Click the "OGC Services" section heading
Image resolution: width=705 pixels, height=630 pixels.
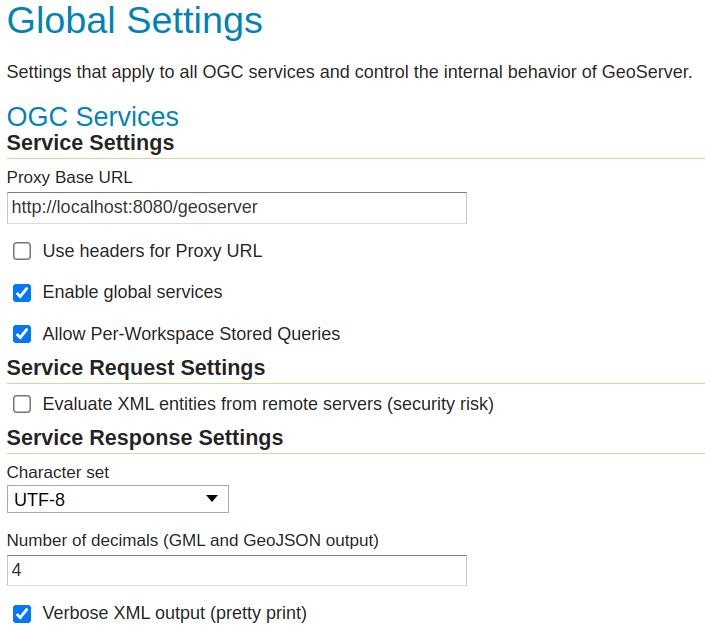pos(93,117)
